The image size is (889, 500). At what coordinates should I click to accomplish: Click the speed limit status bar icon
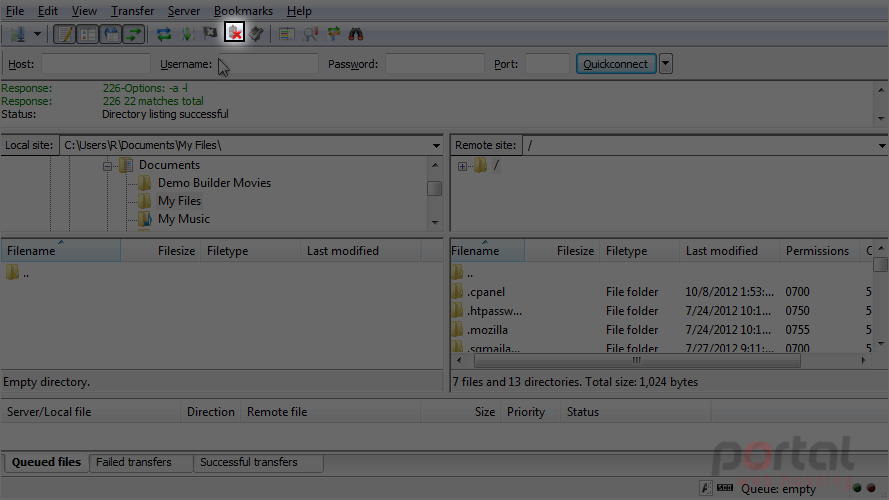pyautogui.click(x=725, y=488)
